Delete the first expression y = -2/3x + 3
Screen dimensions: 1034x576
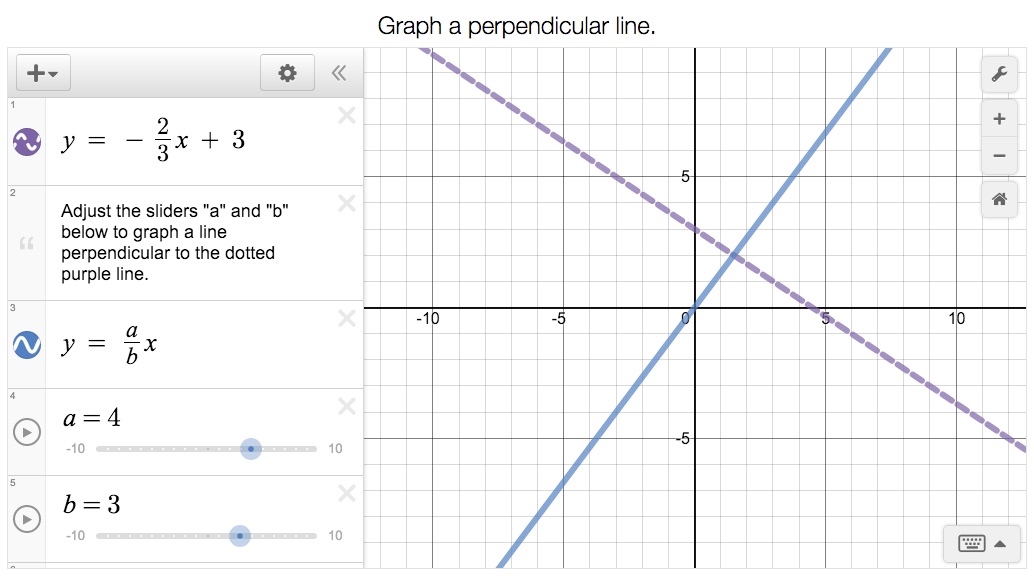(x=347, y=116)
